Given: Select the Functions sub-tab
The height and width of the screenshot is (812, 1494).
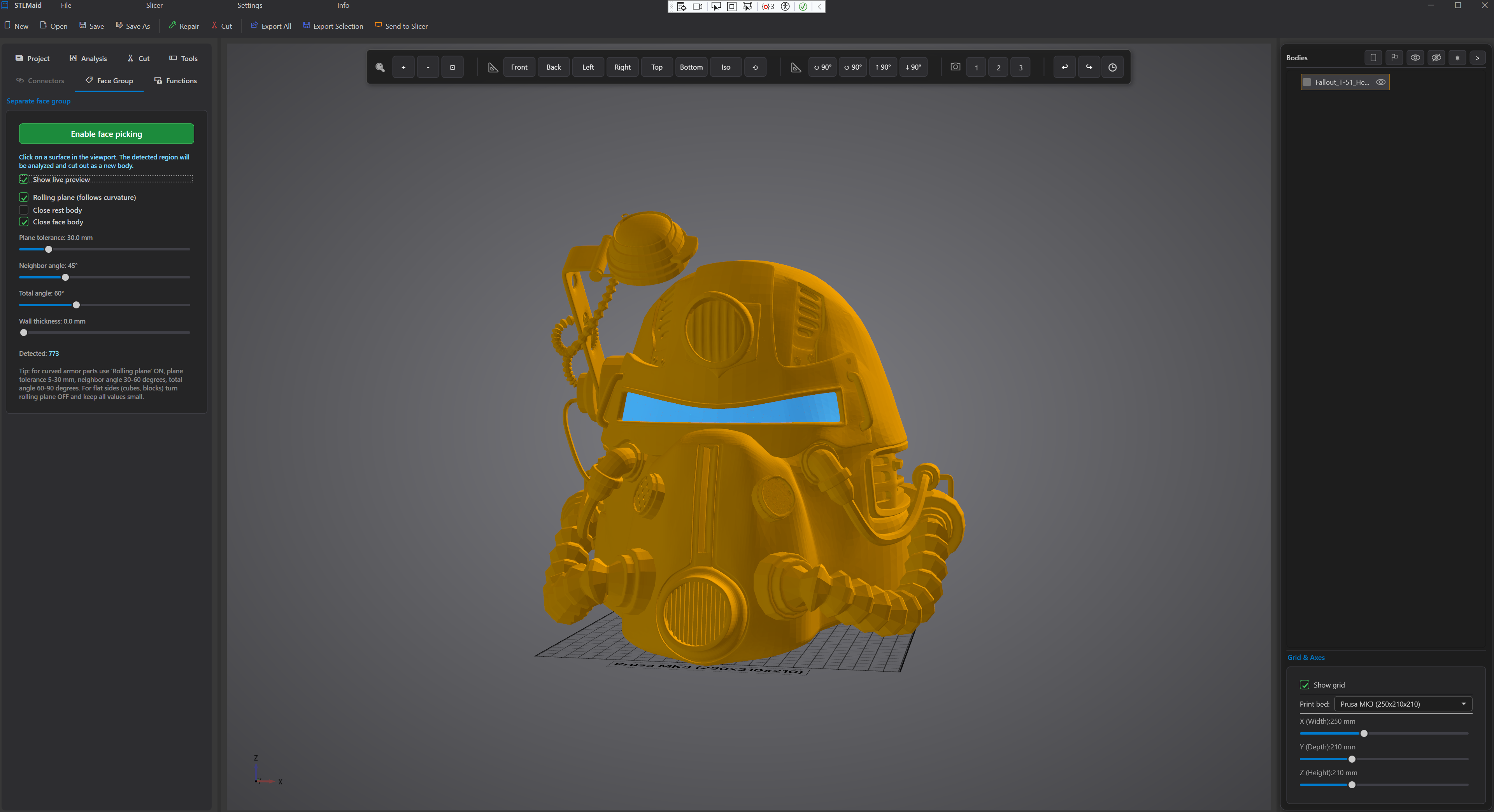Looking at the screenshot, I should (176, 80).
